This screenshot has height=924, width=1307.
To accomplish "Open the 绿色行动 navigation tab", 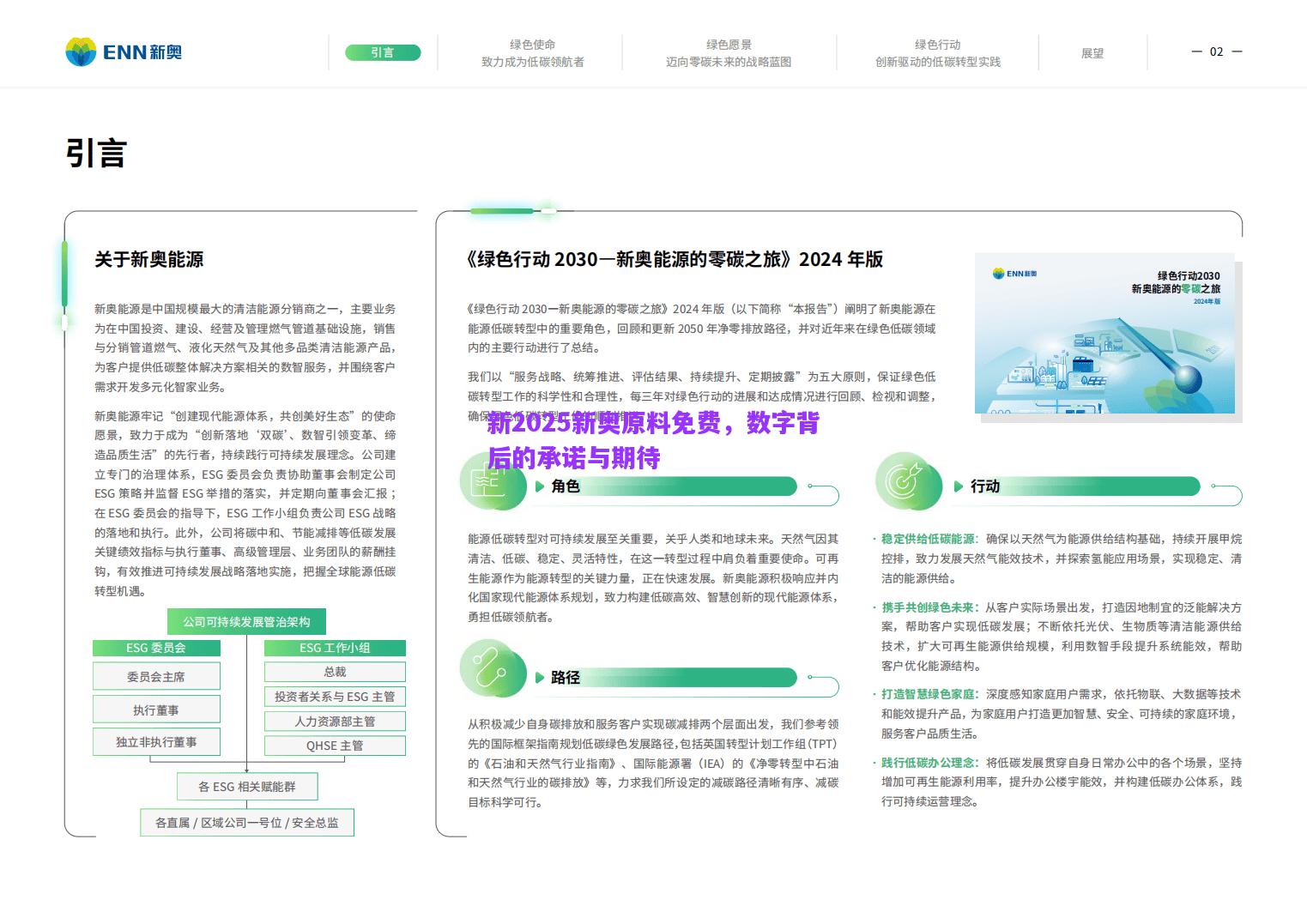I will (x=937, y=53).
